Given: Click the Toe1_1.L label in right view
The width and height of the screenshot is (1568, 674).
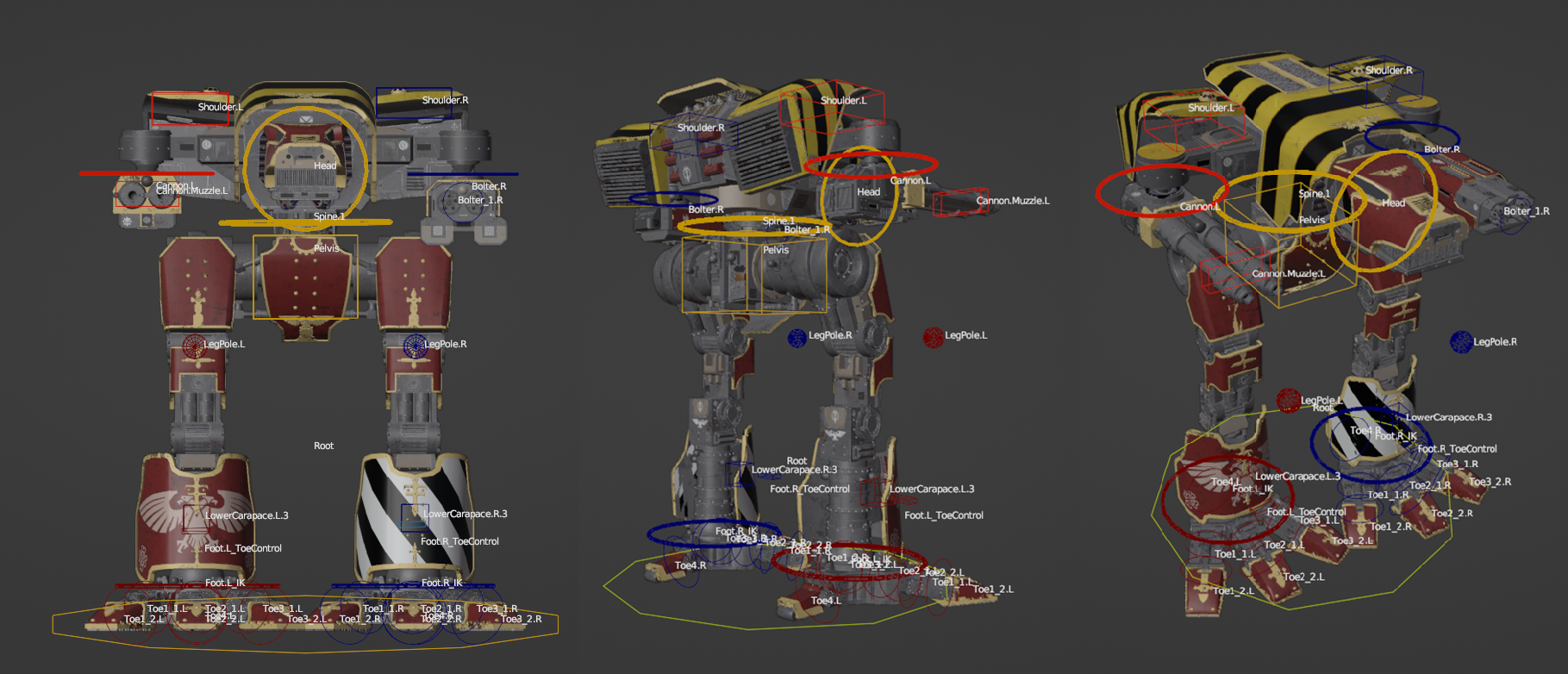Looking at the screenshot, I should pos(1234,554).
